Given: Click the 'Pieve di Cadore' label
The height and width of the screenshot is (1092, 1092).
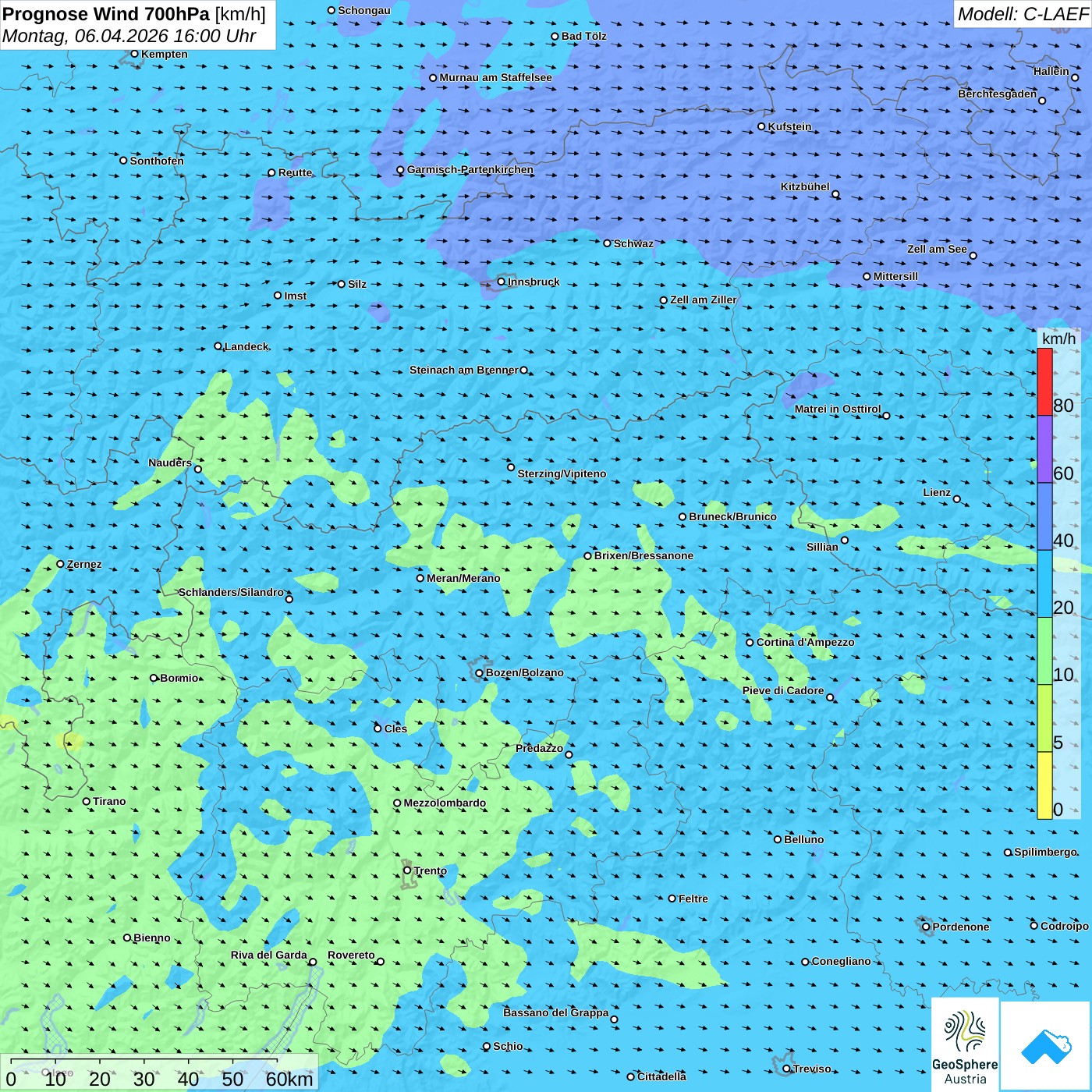Looking at the screenshot, I should pyautogui.click(x=783, y=690).
